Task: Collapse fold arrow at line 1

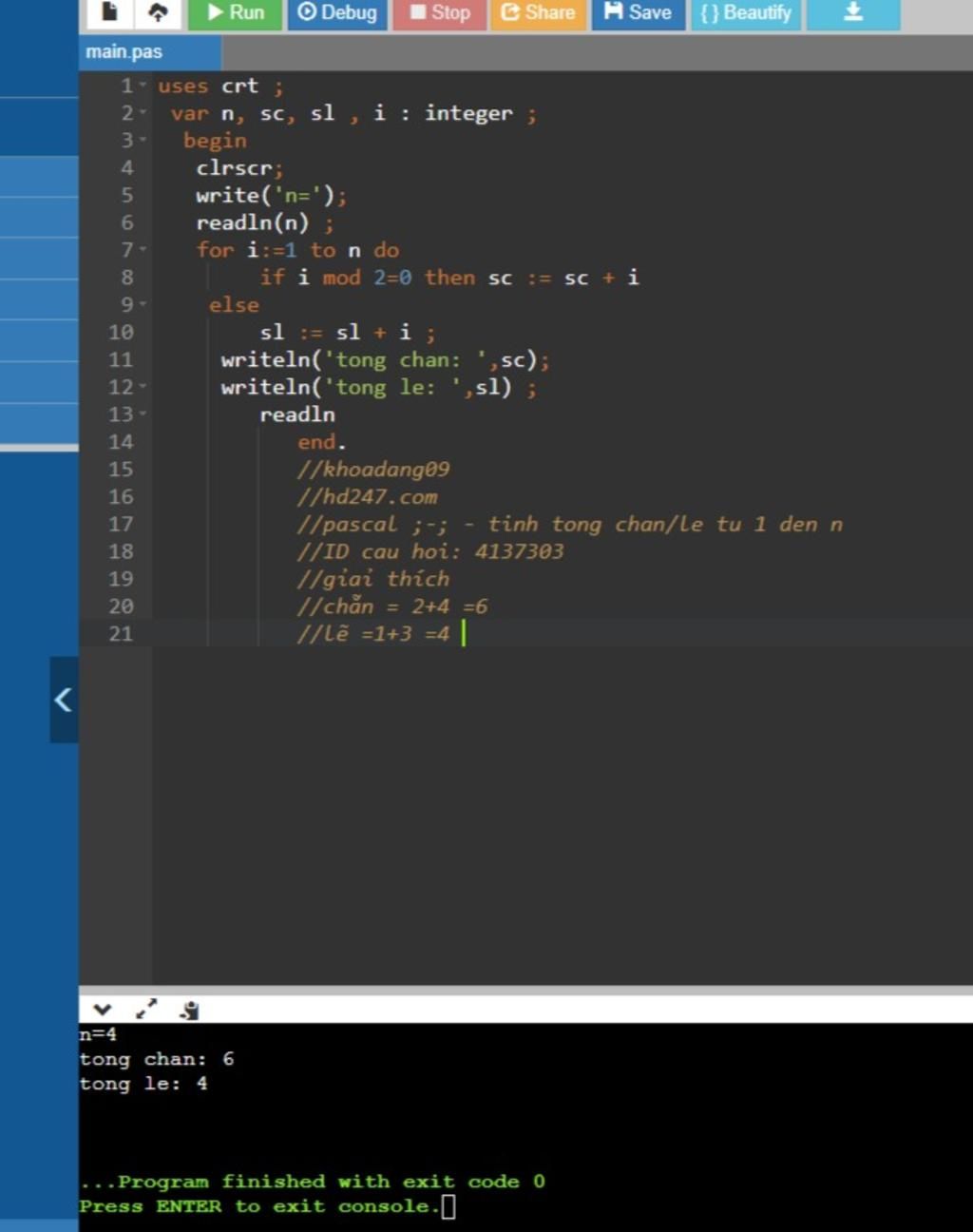Action: coord(143,87)
